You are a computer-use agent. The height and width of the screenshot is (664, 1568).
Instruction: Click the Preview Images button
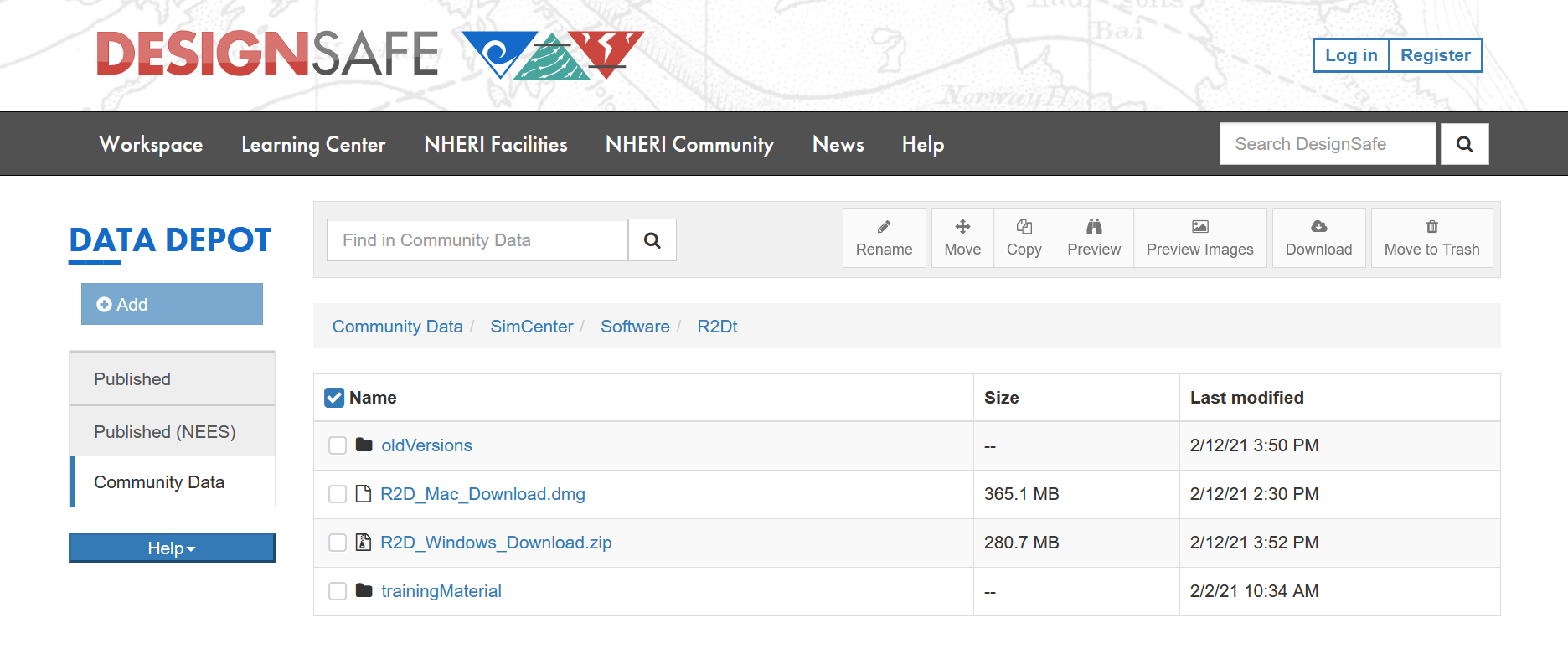coord(1199,239)
